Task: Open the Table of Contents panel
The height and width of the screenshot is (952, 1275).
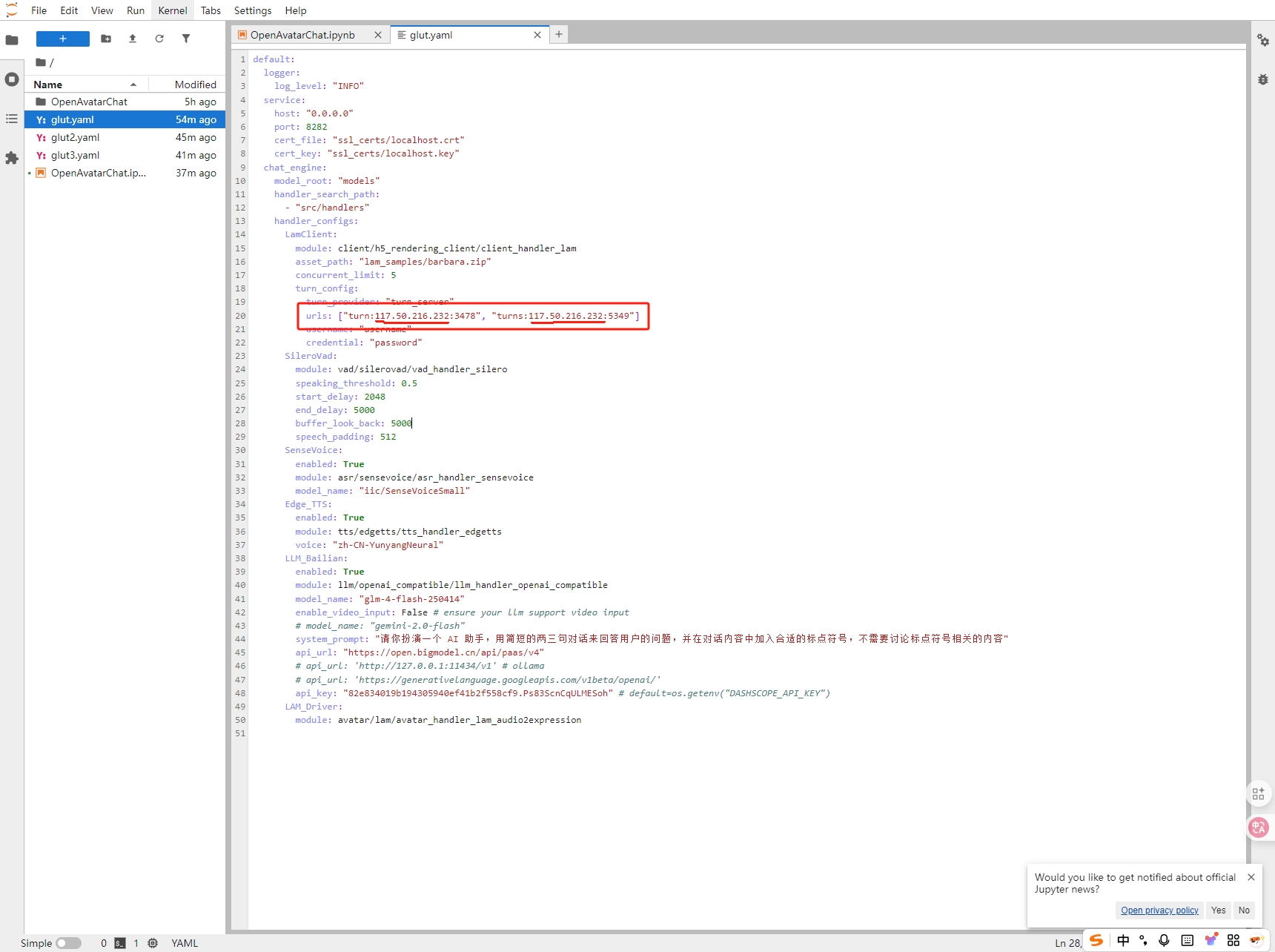Action: pyautogui.click(x=12, y=119)
